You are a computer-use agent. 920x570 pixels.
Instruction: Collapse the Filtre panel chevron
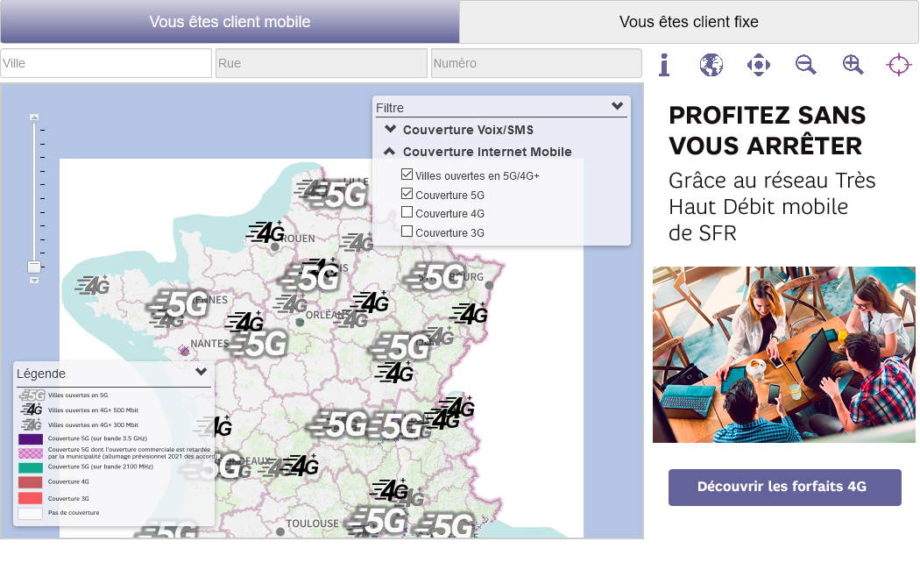point(617,106)
